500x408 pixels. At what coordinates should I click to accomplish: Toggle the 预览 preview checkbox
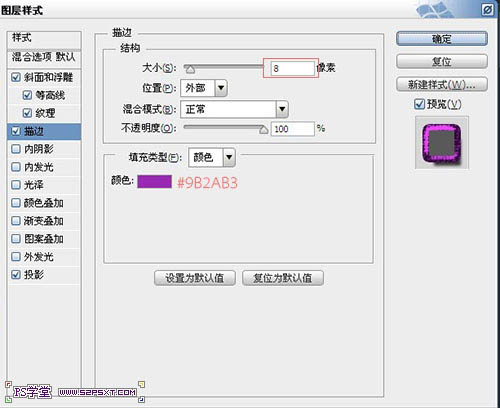419,104
